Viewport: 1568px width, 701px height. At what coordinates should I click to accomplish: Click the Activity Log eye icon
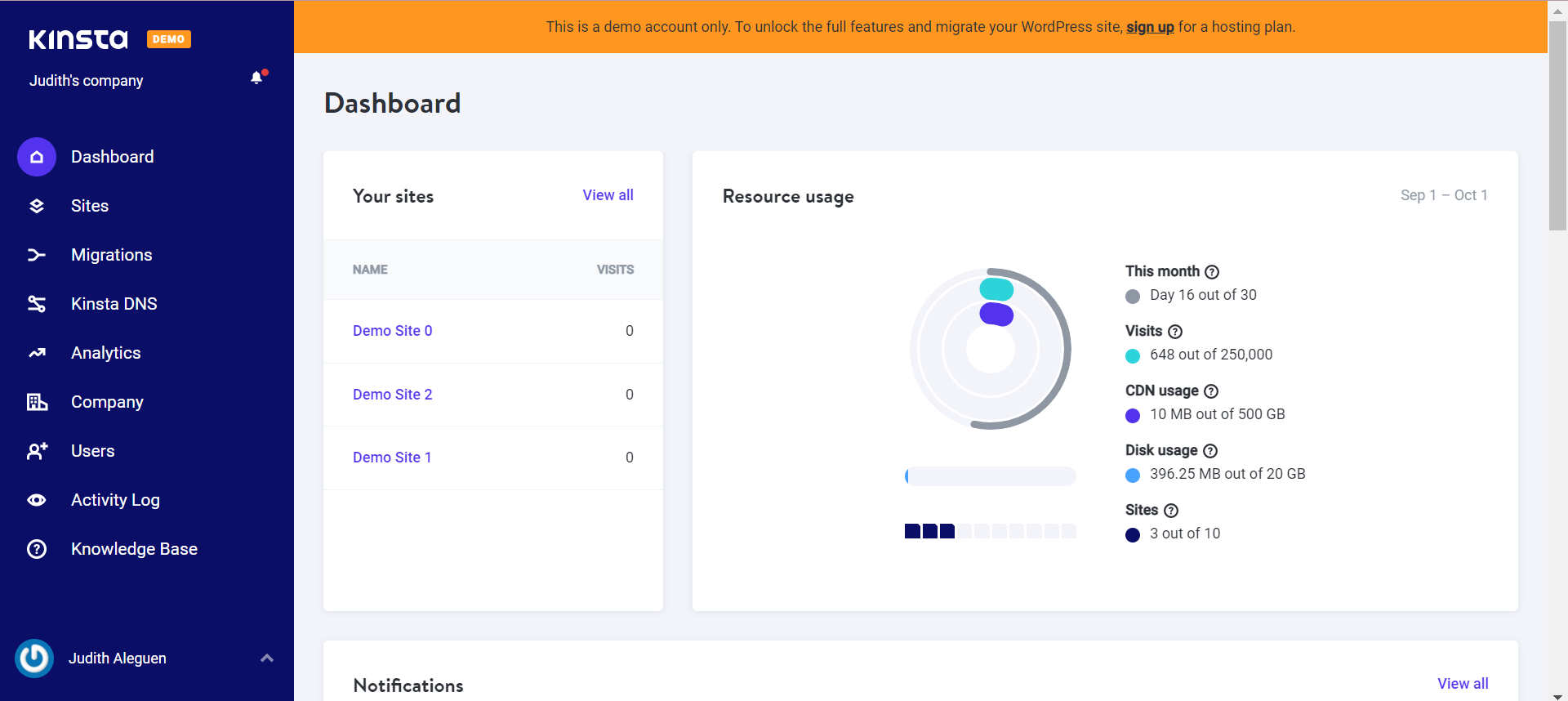(37, 500)
